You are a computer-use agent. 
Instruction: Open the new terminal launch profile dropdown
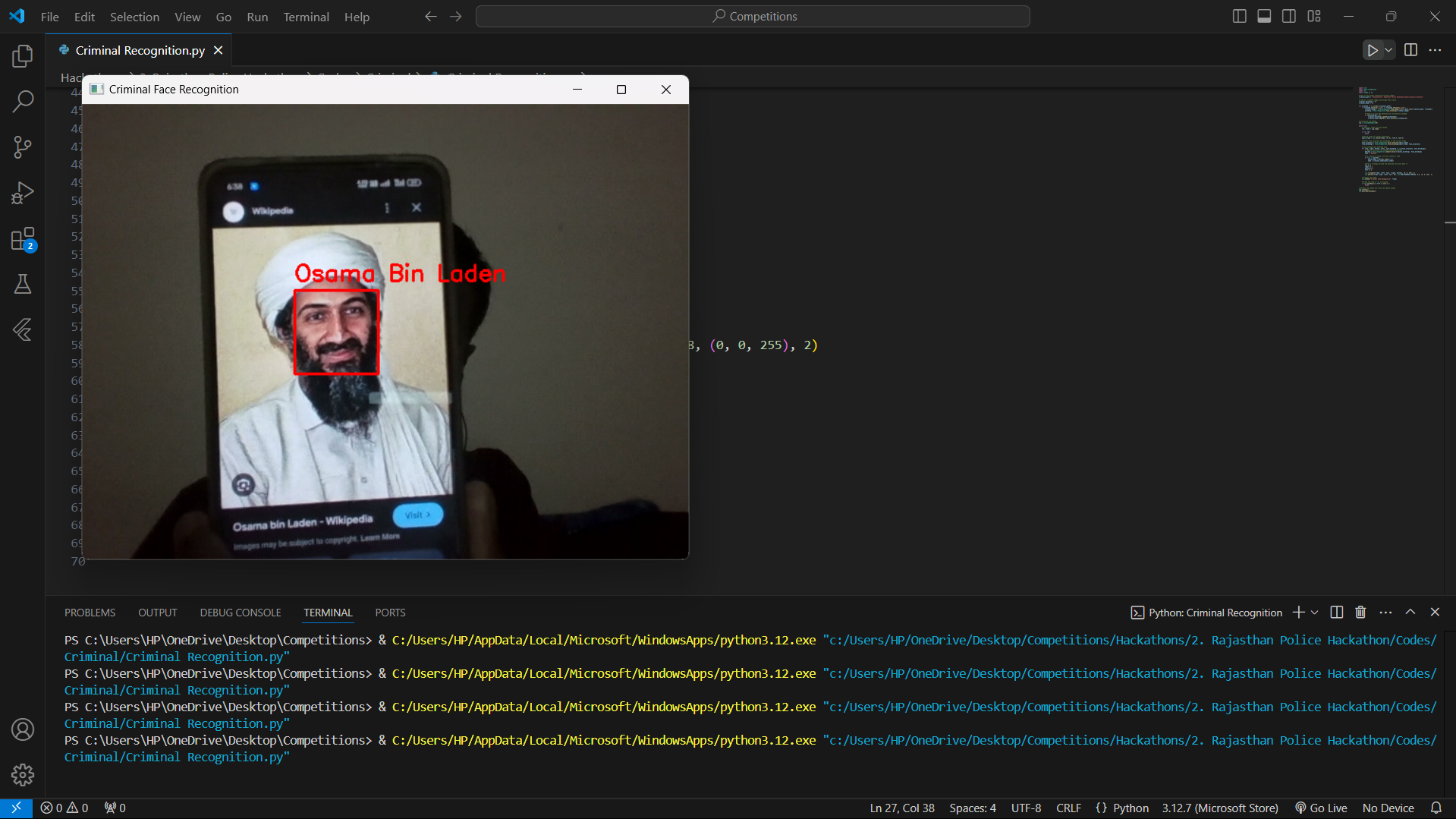pos(1315,613)
